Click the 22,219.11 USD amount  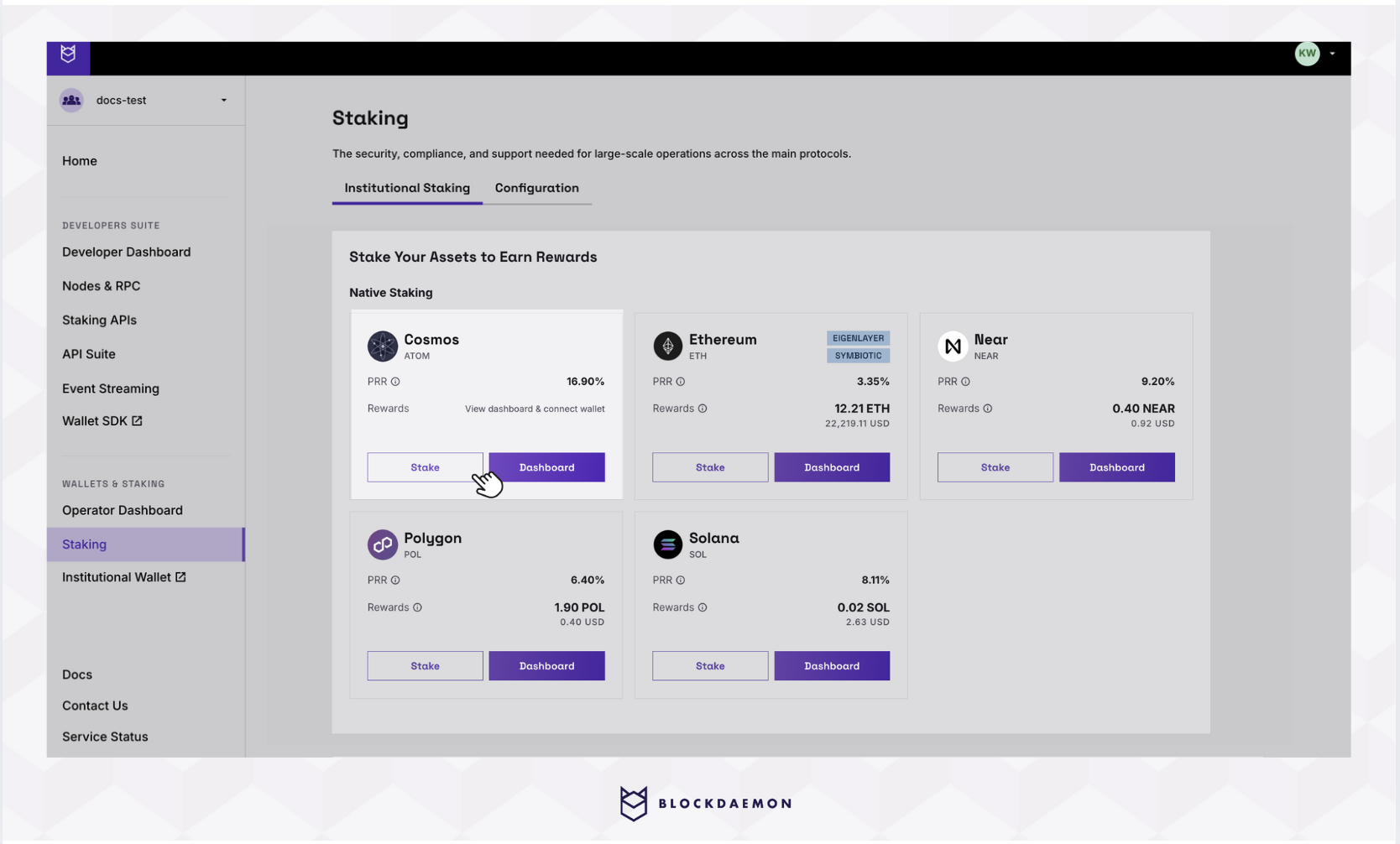[857, 424]
